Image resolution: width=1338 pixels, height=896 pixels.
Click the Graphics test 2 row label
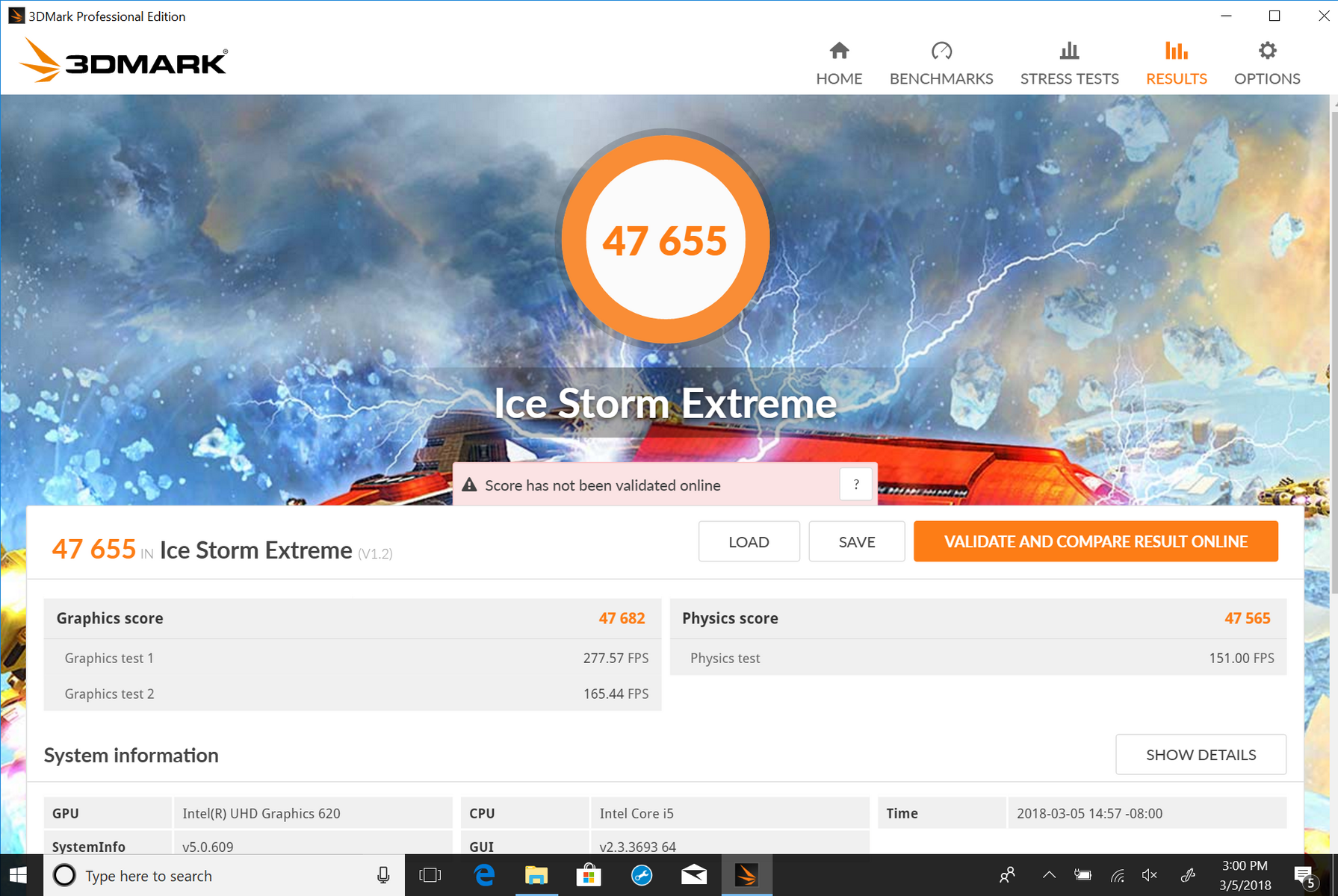[109, 694]
